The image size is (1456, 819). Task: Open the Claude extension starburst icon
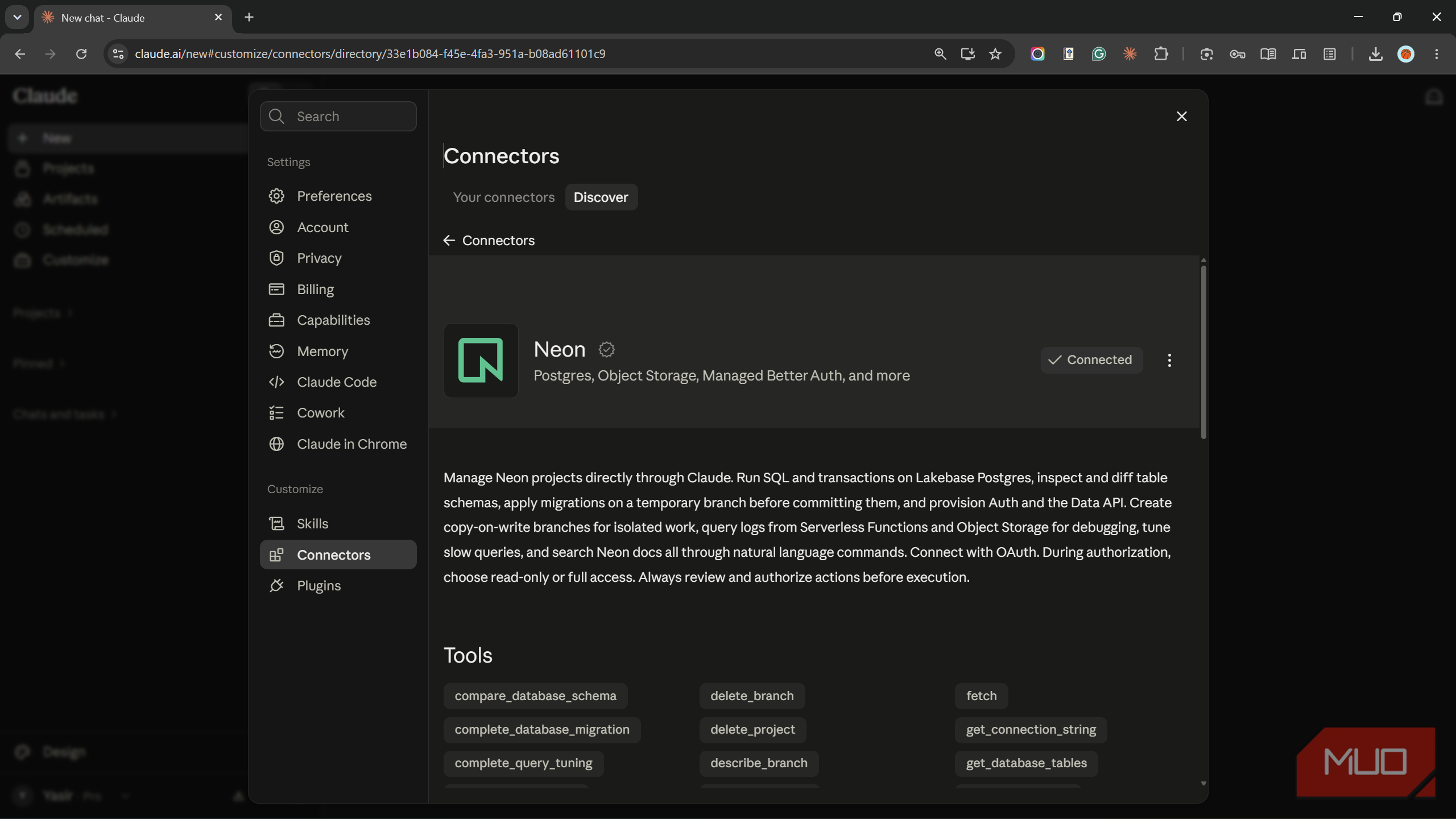tap(1130, 53)
